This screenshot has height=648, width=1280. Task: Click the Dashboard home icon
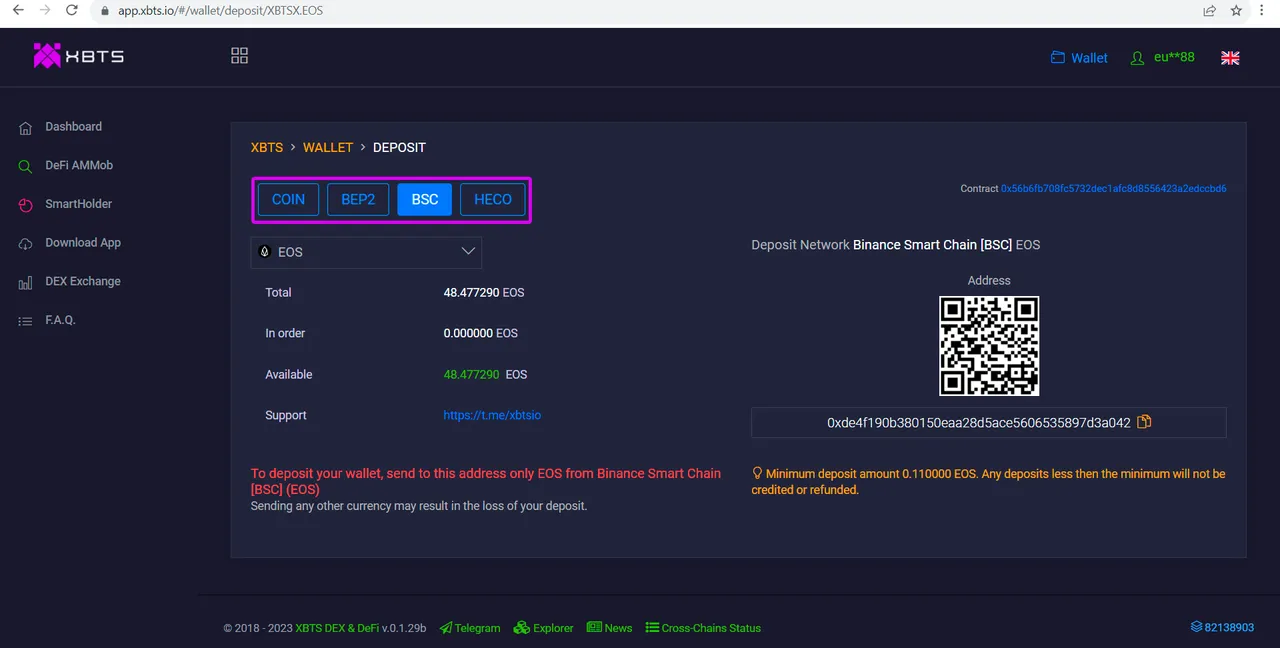(x=26, y=128)
